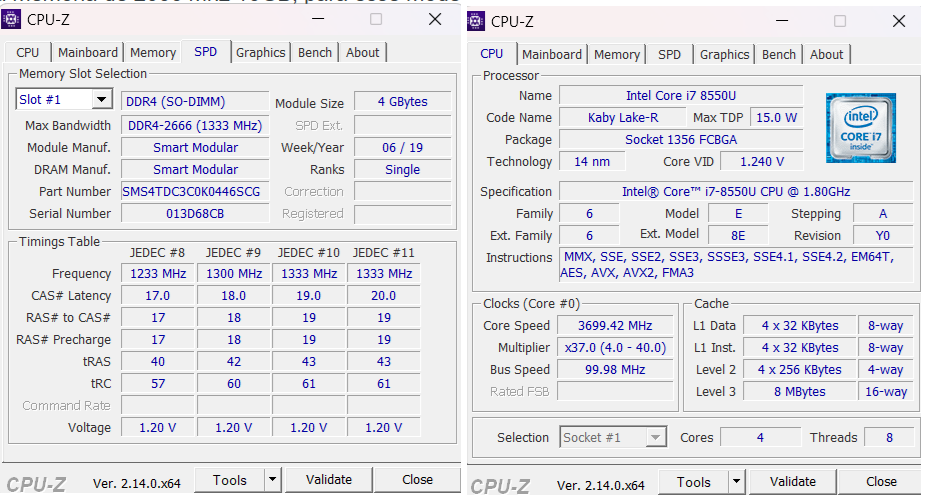This screenshot has height=495, width=928.
Task: Click the DRAM Manuf. Smart Modular value
Action: (x=195, y=169)
